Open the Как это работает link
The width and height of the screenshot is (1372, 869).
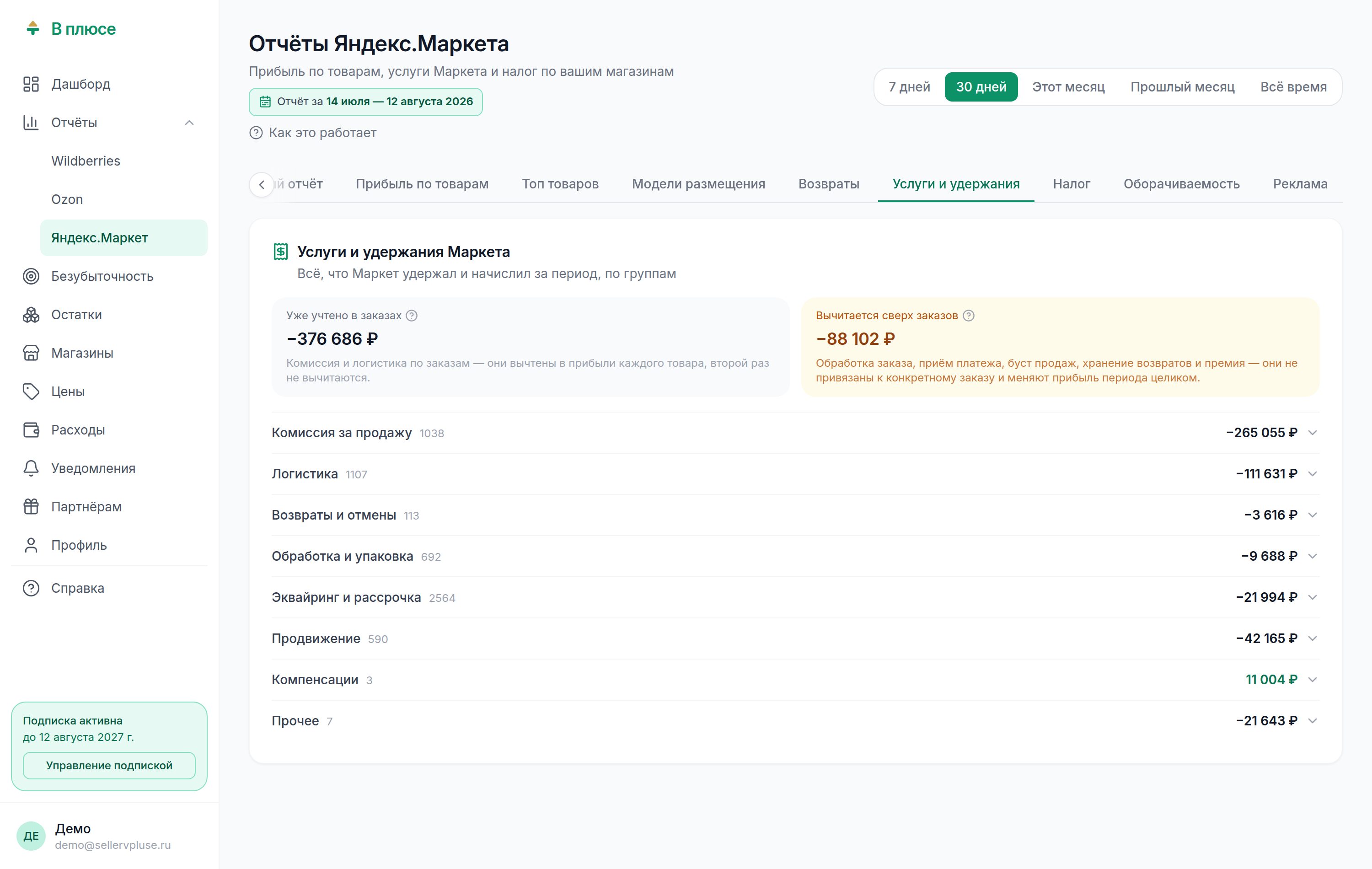point(313,133)
